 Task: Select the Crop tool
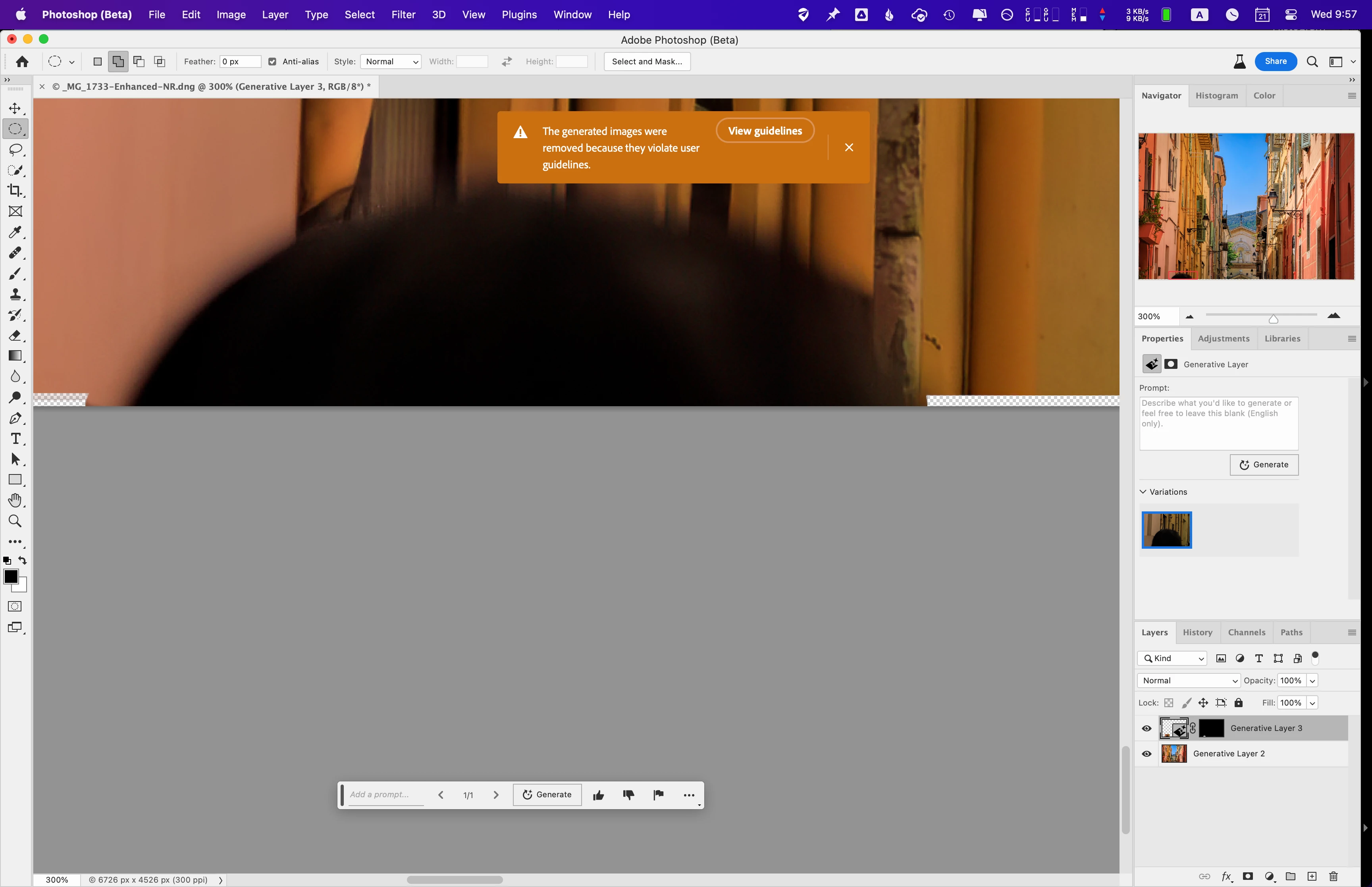point(15,191)
